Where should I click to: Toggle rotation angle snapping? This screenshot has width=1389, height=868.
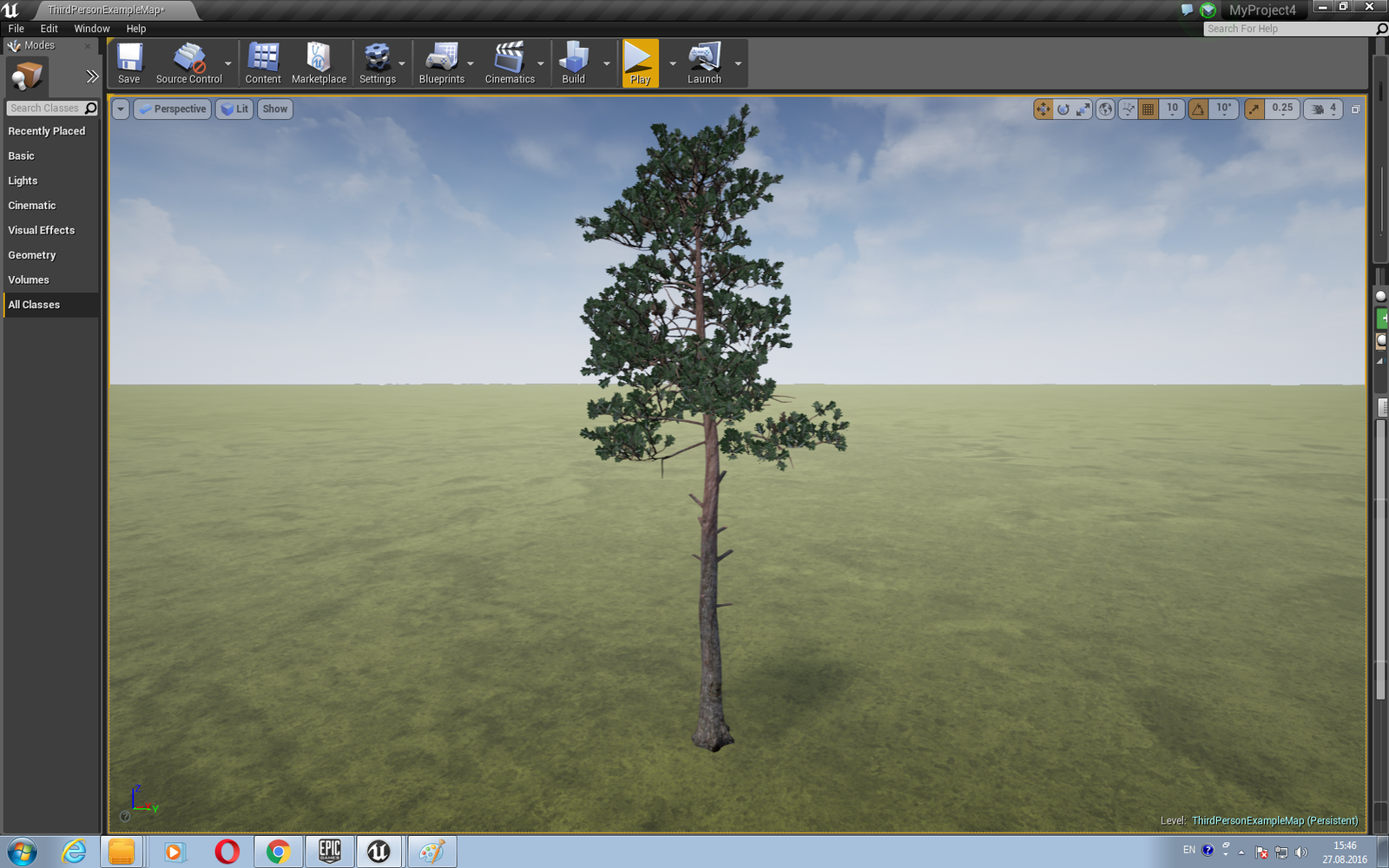tap(1198, 109)
